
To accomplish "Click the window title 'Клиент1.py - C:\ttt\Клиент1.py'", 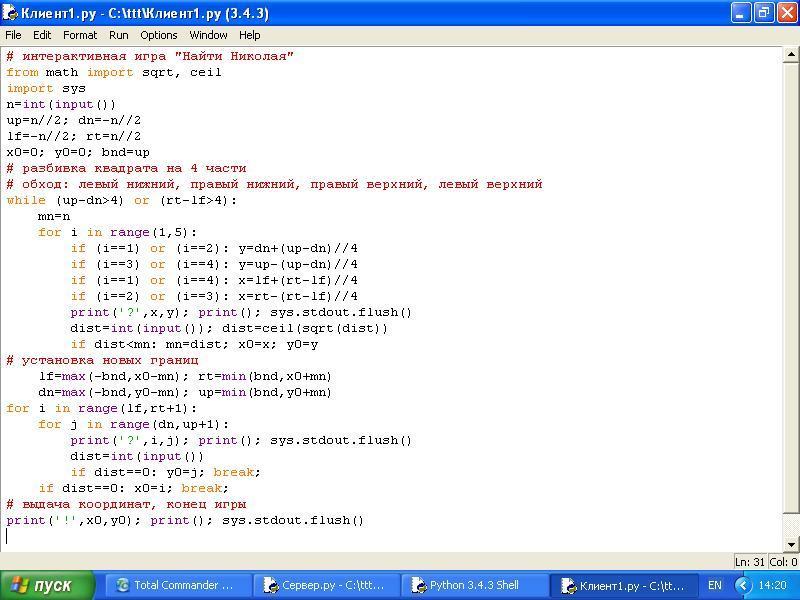I will [144, 13].
